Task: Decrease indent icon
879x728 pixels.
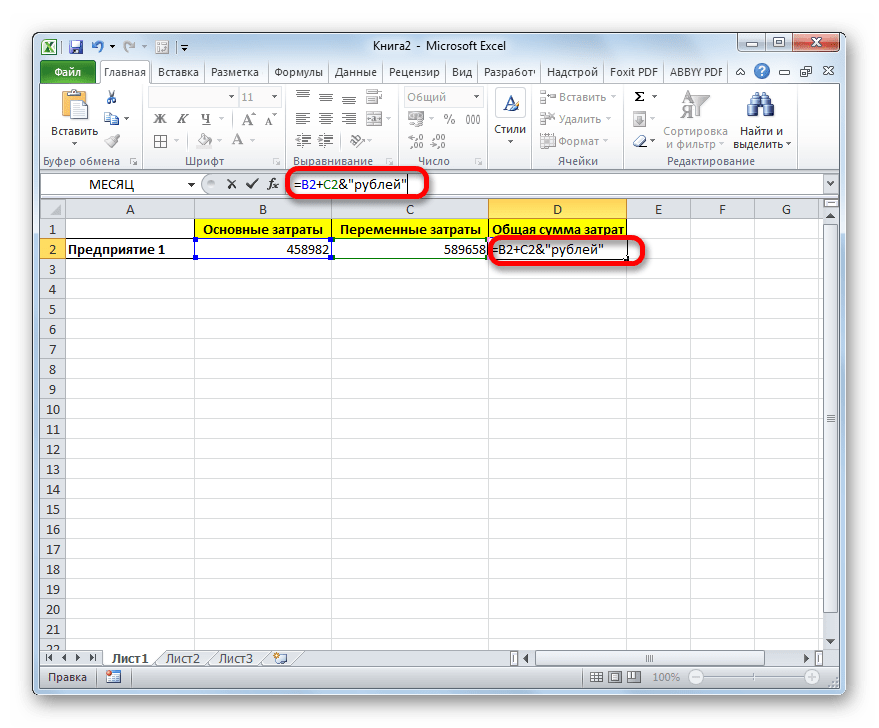Action: point(303,141)
